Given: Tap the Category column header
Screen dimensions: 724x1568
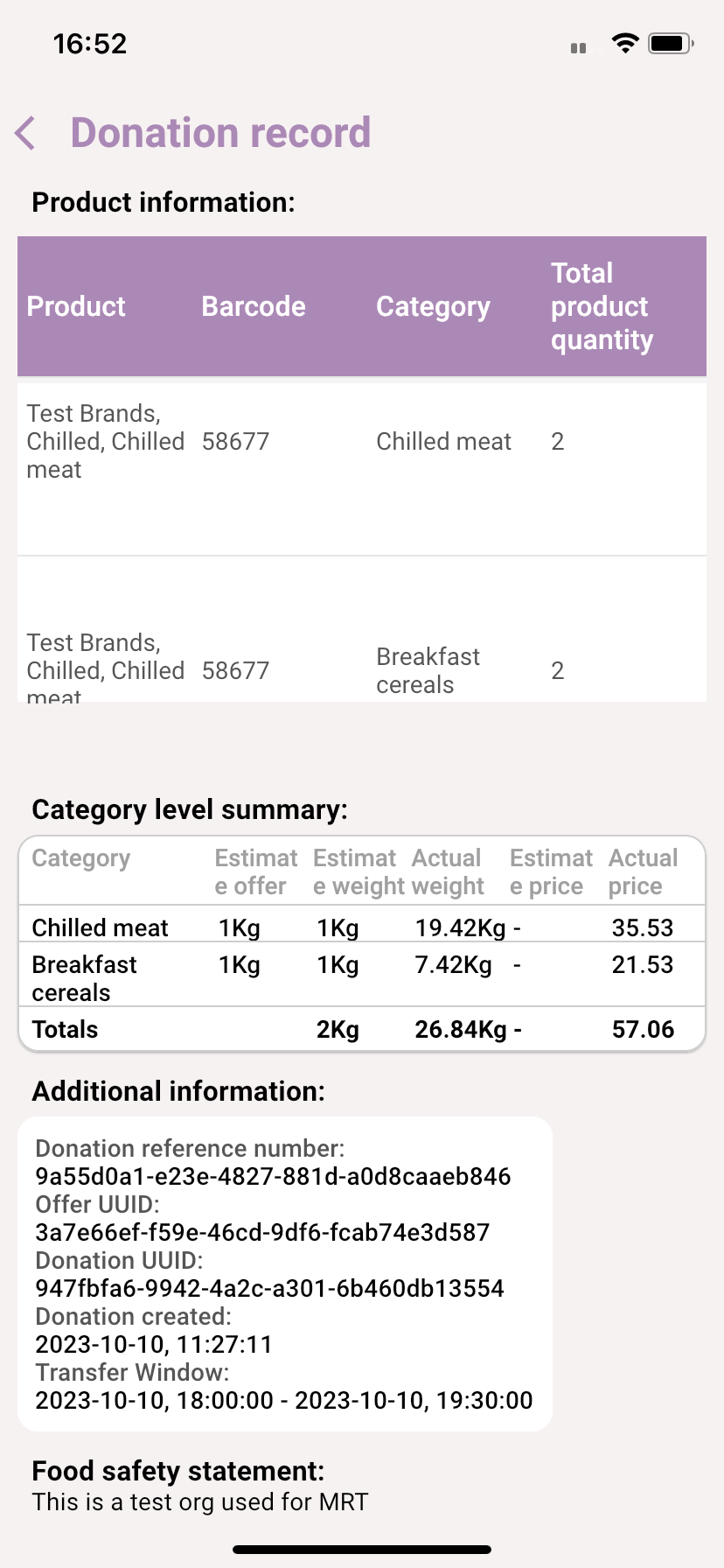Looking at the screenshot, I should [x=433, y=306].
